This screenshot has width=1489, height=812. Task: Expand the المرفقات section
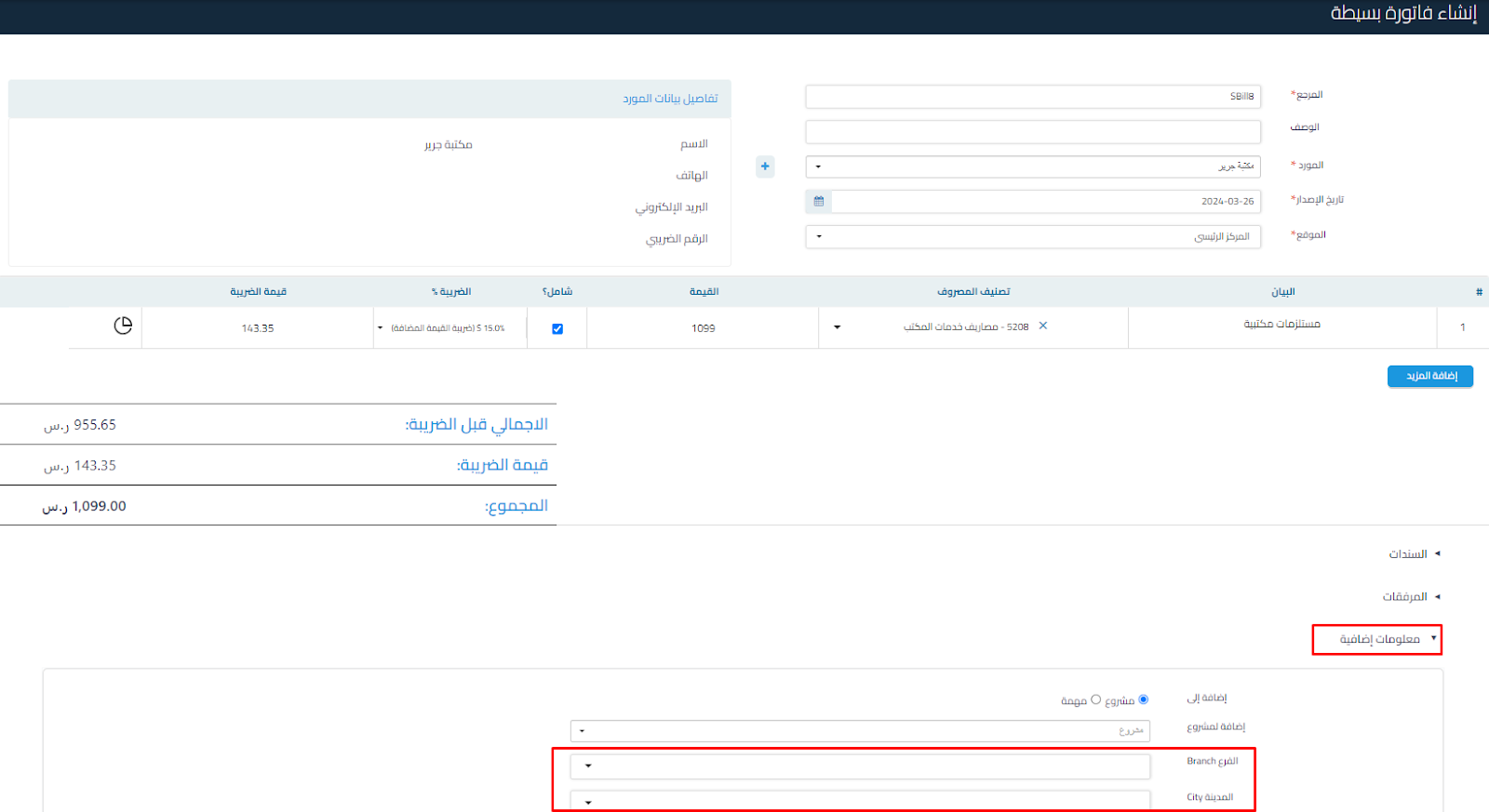click(1411, 597)
